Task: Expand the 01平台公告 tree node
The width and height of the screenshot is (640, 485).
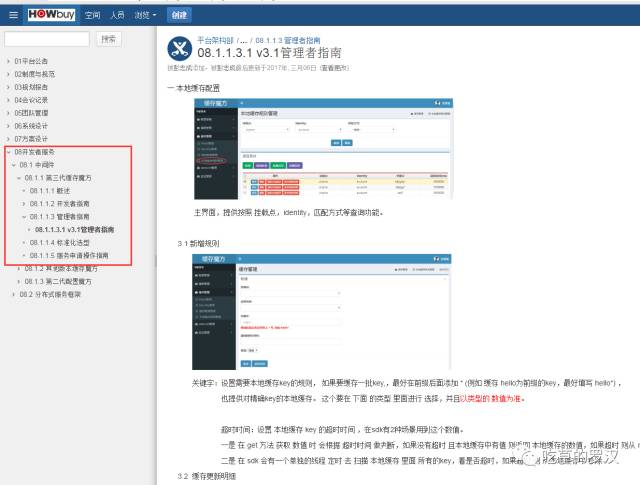Action: pos(9,61)
